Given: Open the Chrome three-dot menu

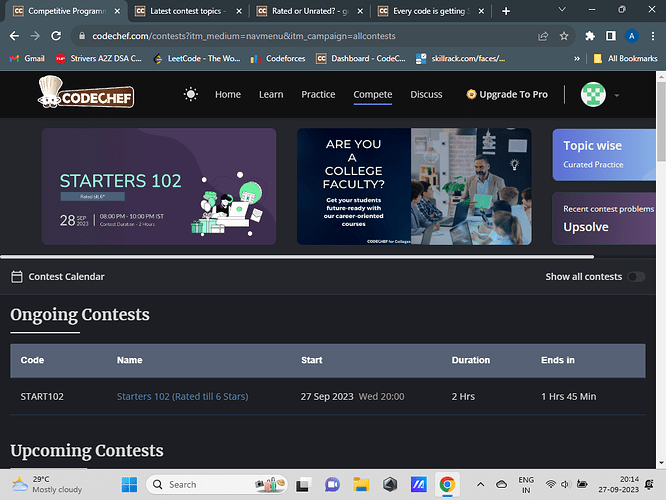Looking at the screenshot, I should 653,37.
